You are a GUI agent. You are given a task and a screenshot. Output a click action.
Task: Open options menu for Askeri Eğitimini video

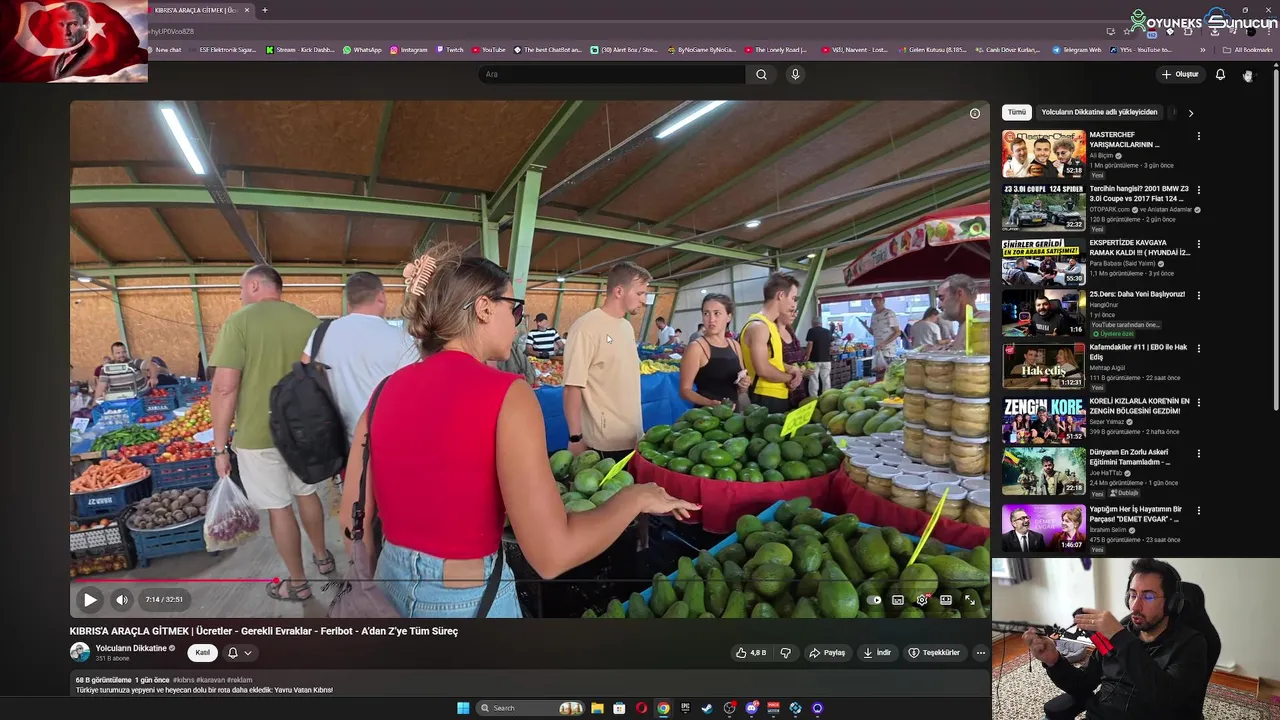tap(1199, 454)
